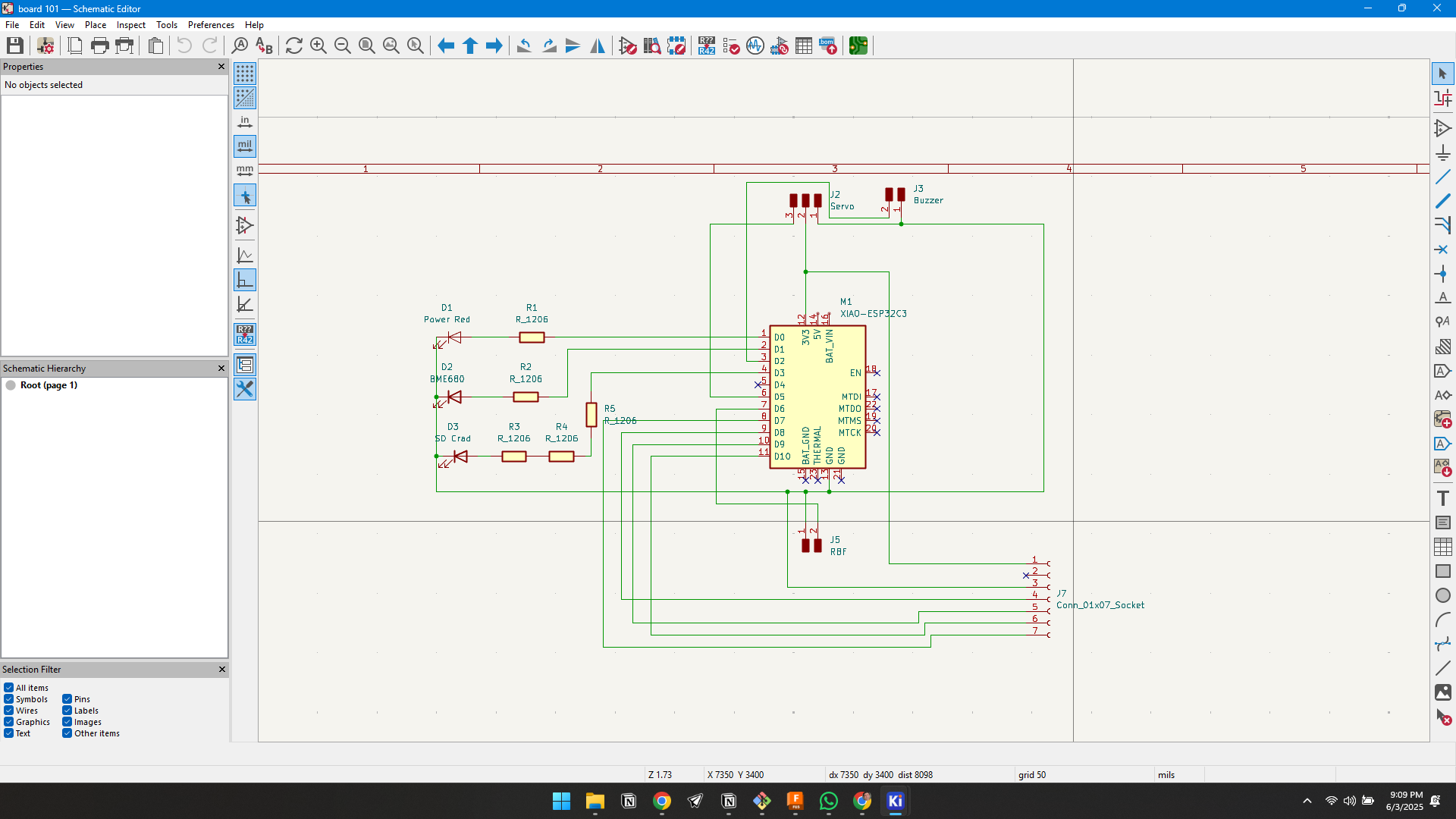Toggle Other items selection filter checkbox
This screenshot has height=819, width=1456.
coord(67,733)
